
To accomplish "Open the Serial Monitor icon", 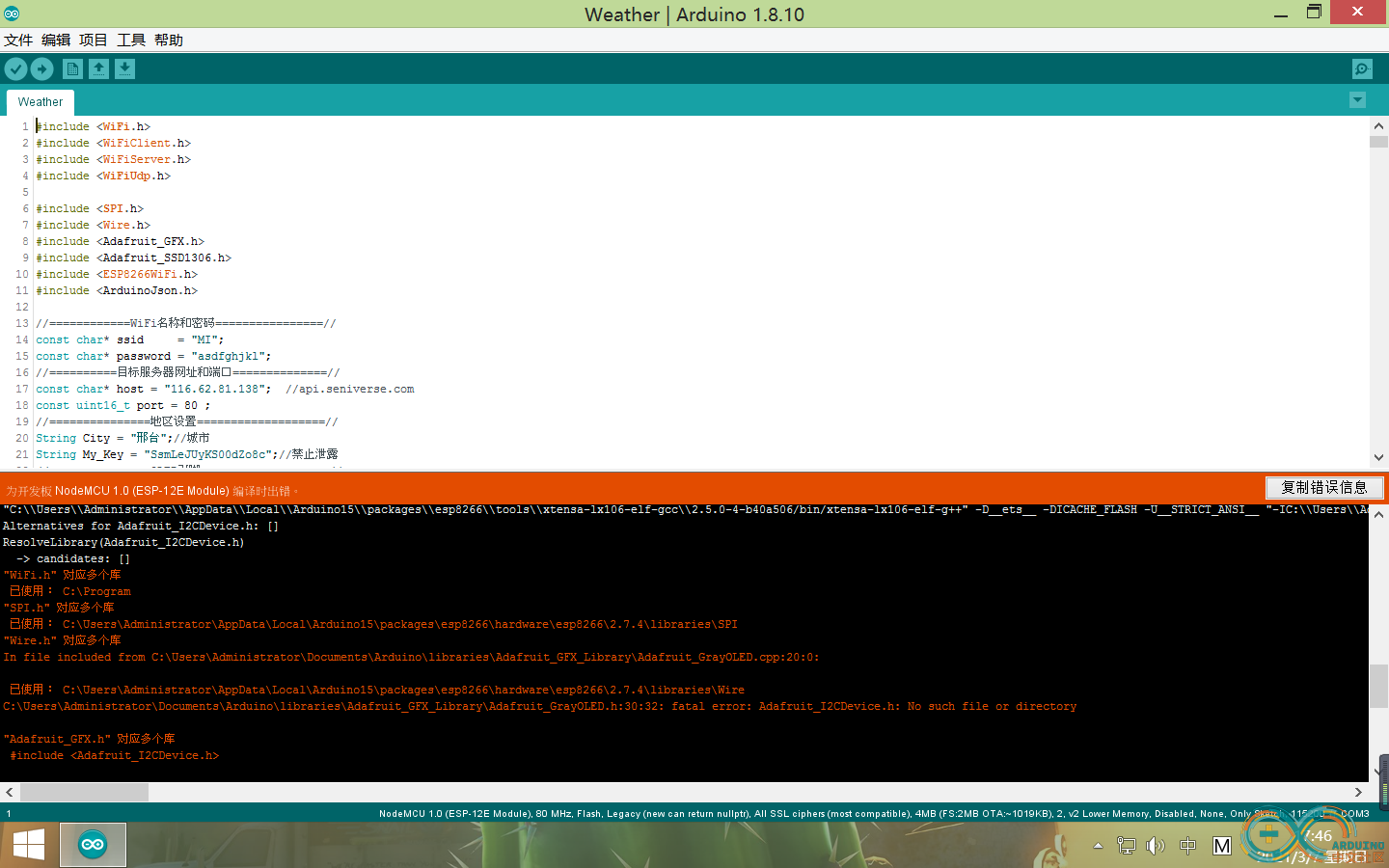I will click(x=1362, y=68).
